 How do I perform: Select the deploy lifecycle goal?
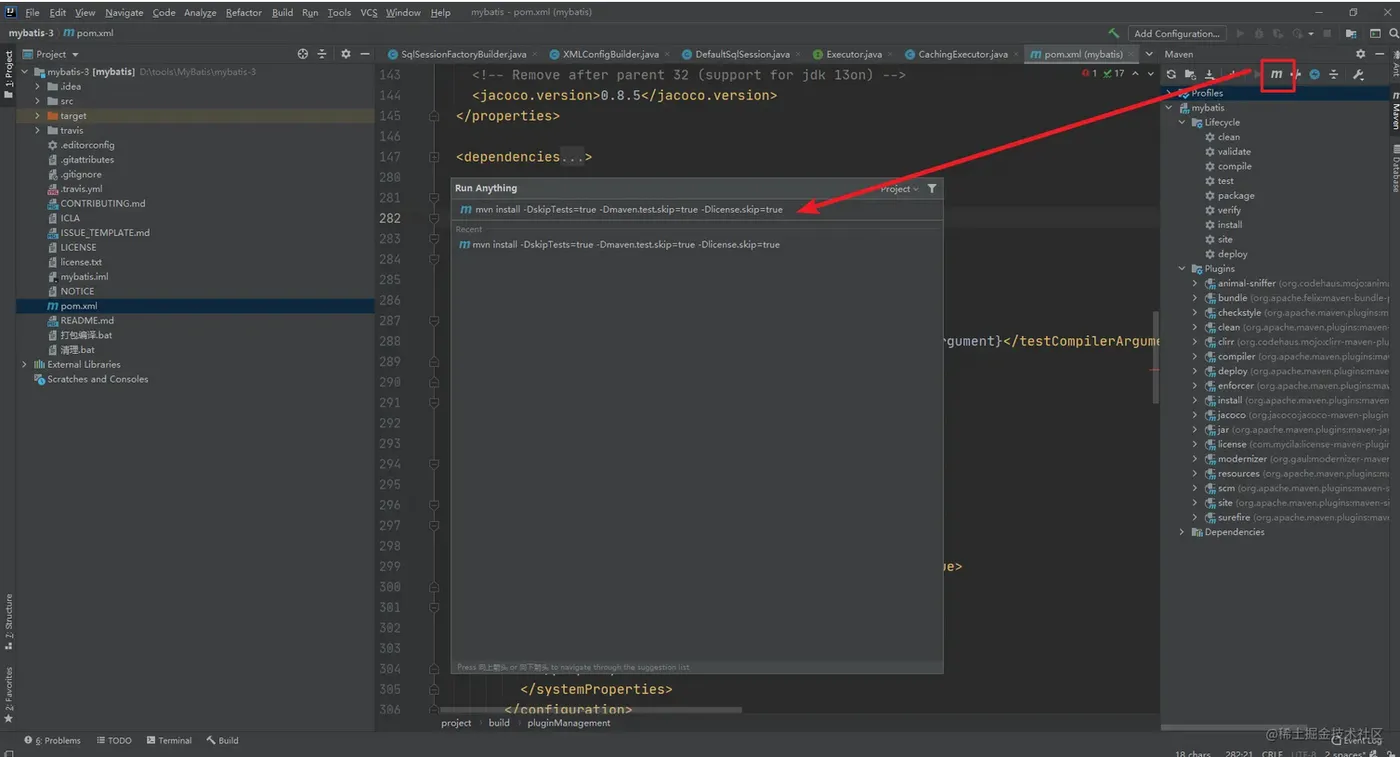[x=1232, y=254]
